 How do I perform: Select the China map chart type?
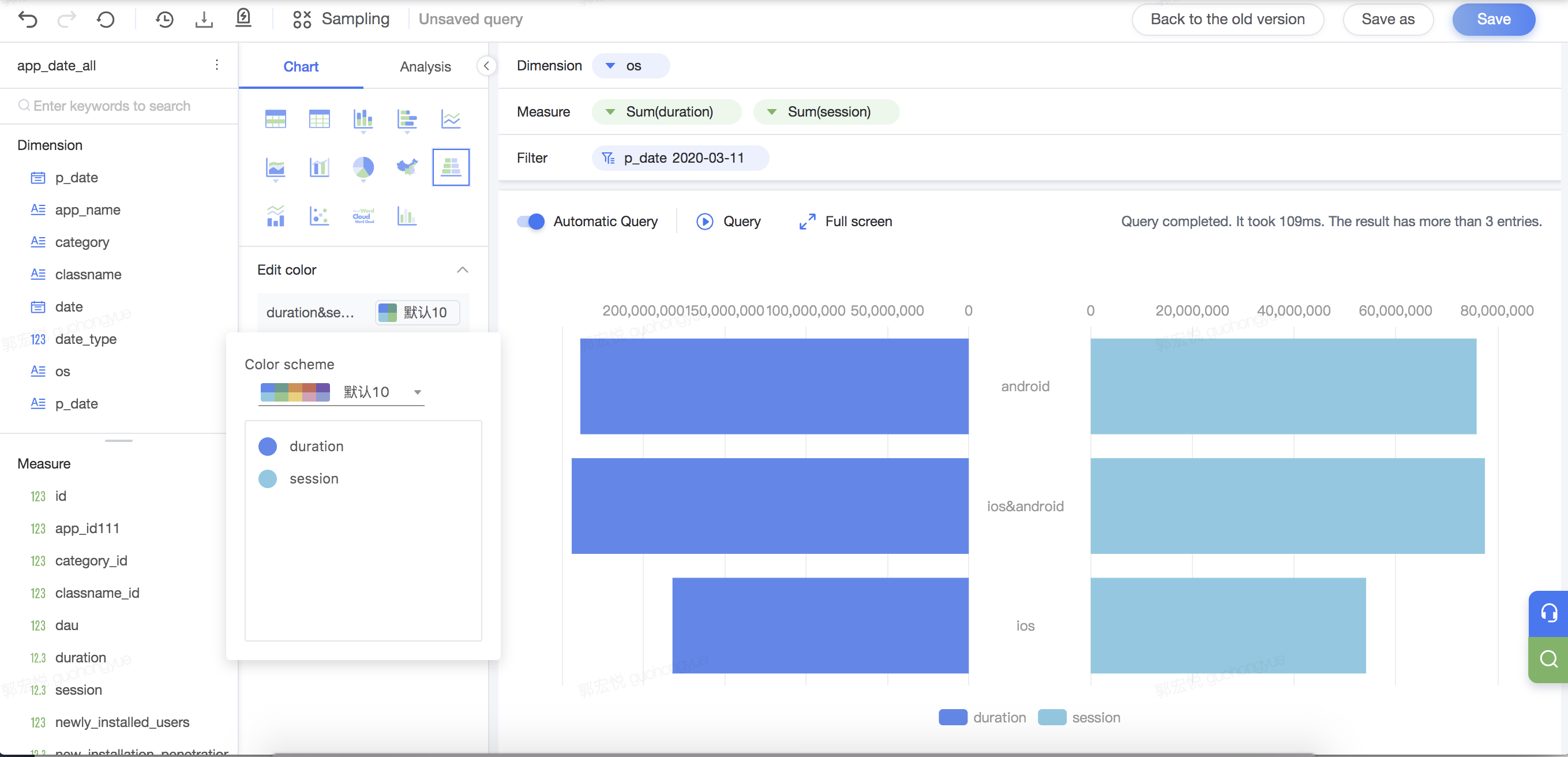(x=407, y=166)
